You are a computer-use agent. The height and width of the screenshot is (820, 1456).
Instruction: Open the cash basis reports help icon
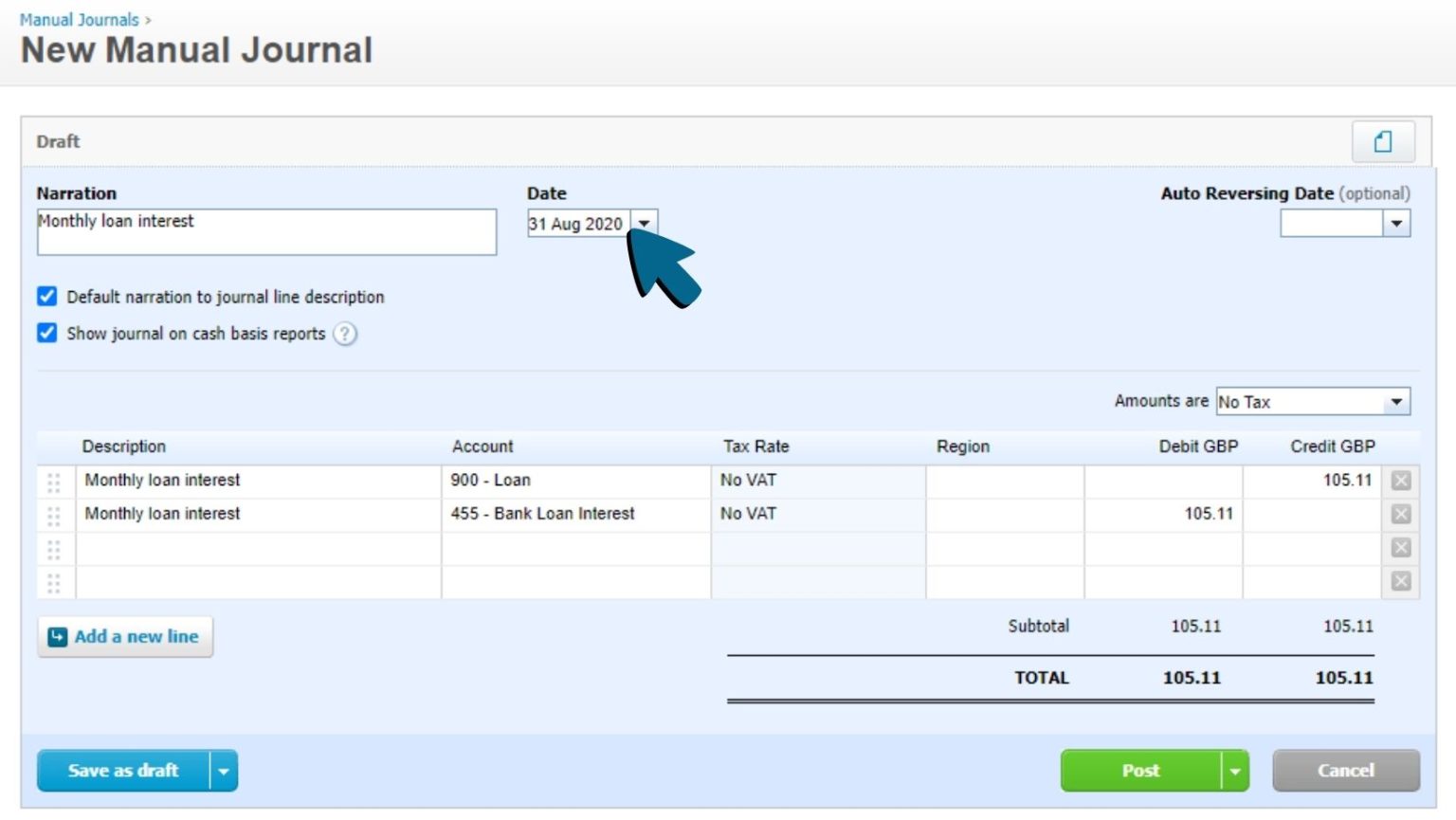pyautogui.click(x=345, y=334)
